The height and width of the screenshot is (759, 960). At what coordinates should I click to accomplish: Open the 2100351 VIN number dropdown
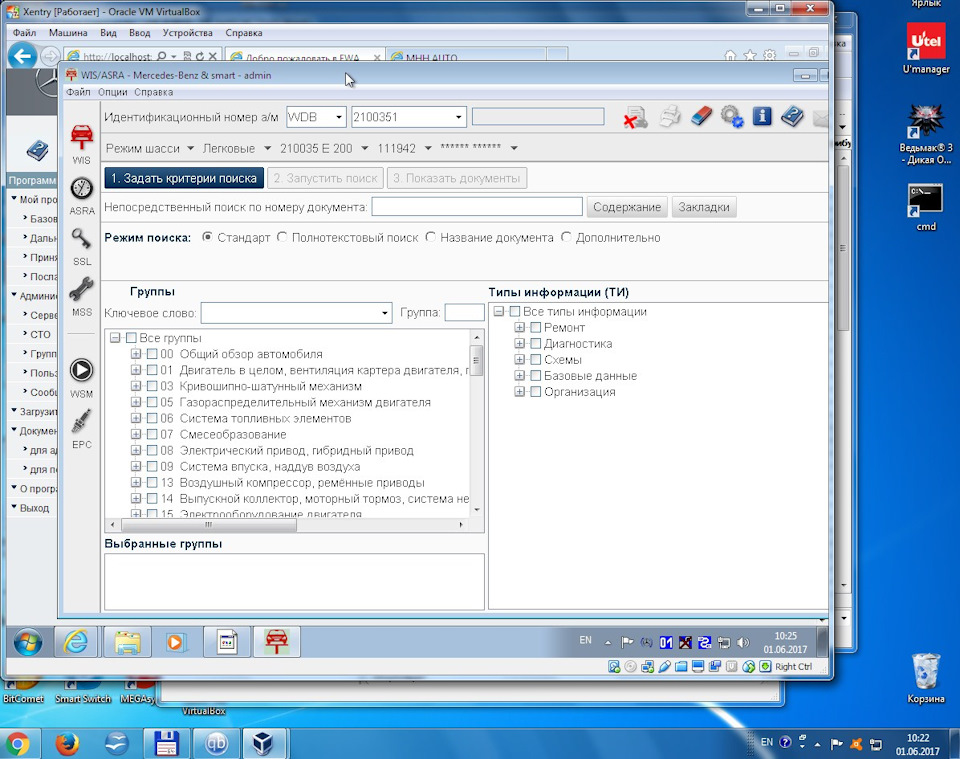pyautogui.click(x=458, y=117)
